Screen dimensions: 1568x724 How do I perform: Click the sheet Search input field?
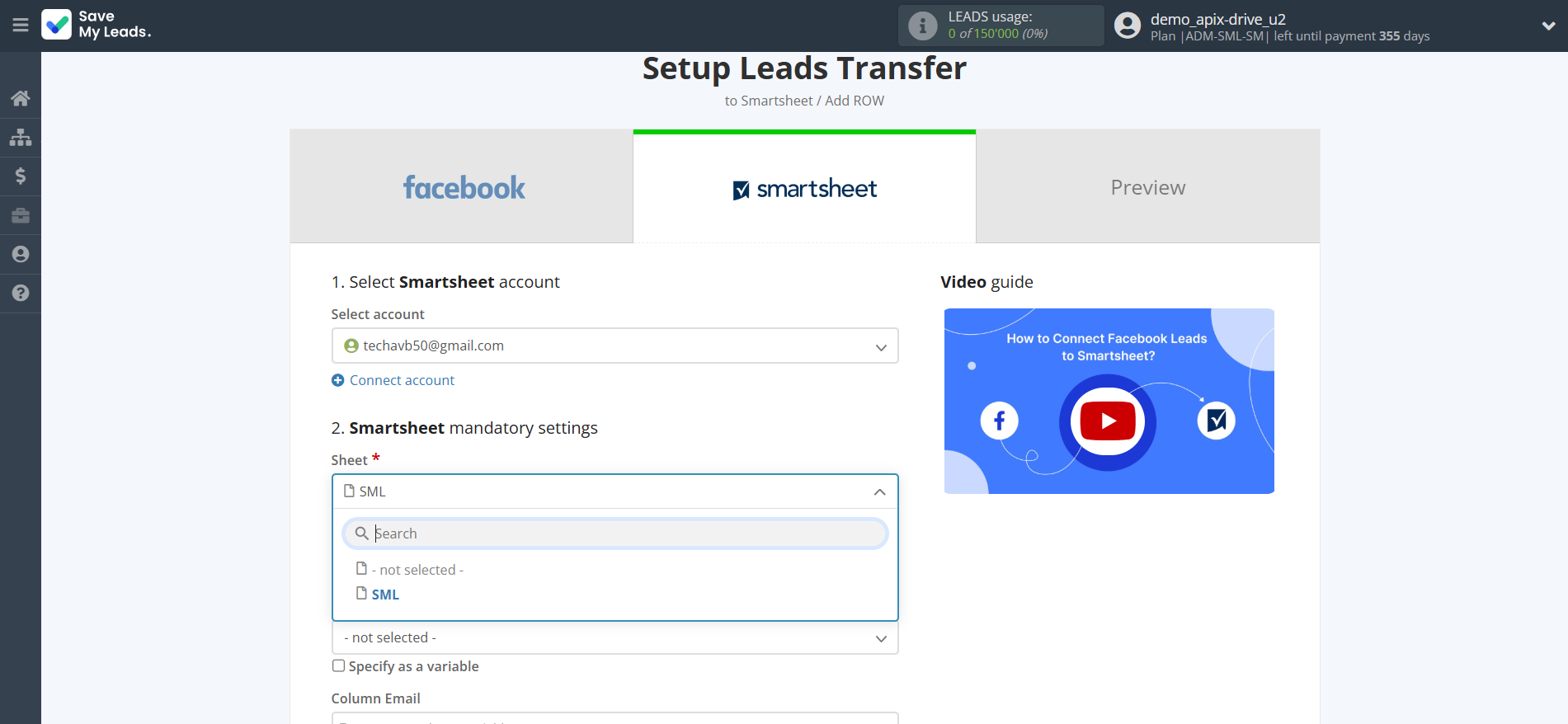[627, 534]
